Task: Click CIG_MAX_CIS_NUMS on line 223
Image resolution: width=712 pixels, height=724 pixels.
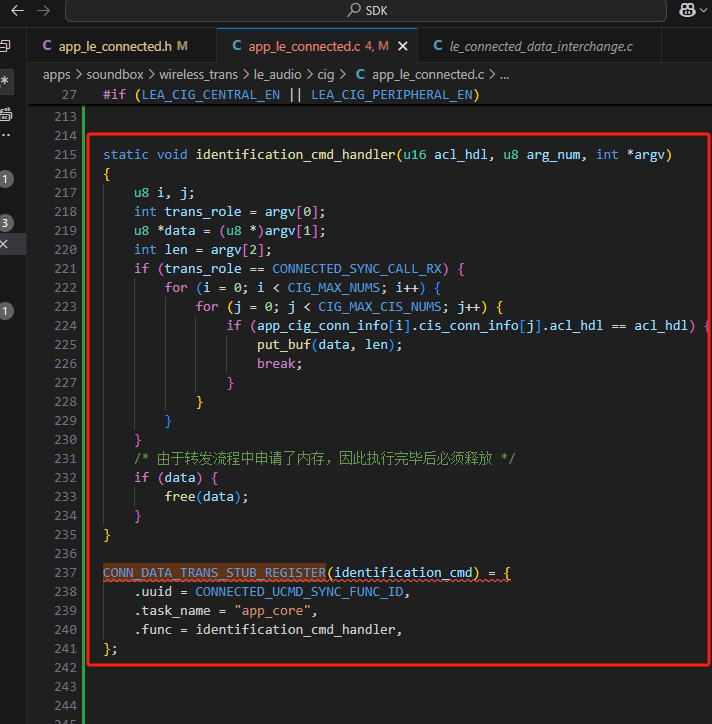Action: [380, 307]
